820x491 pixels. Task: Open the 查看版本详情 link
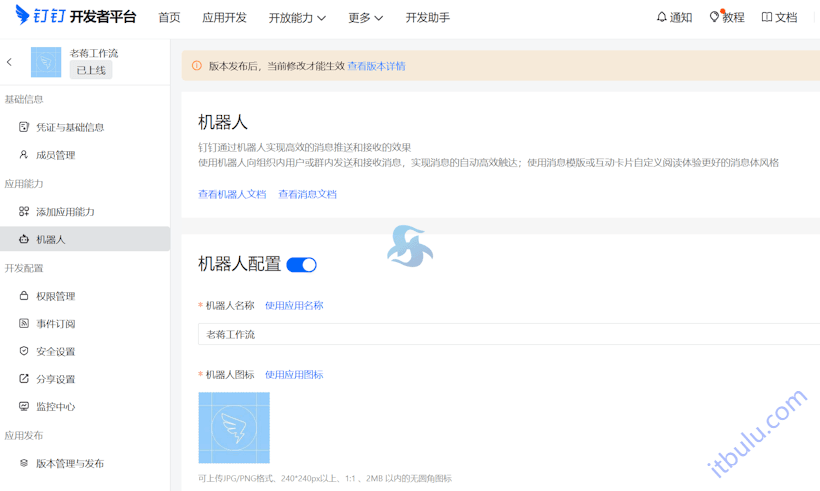click(x=377, y=66)
